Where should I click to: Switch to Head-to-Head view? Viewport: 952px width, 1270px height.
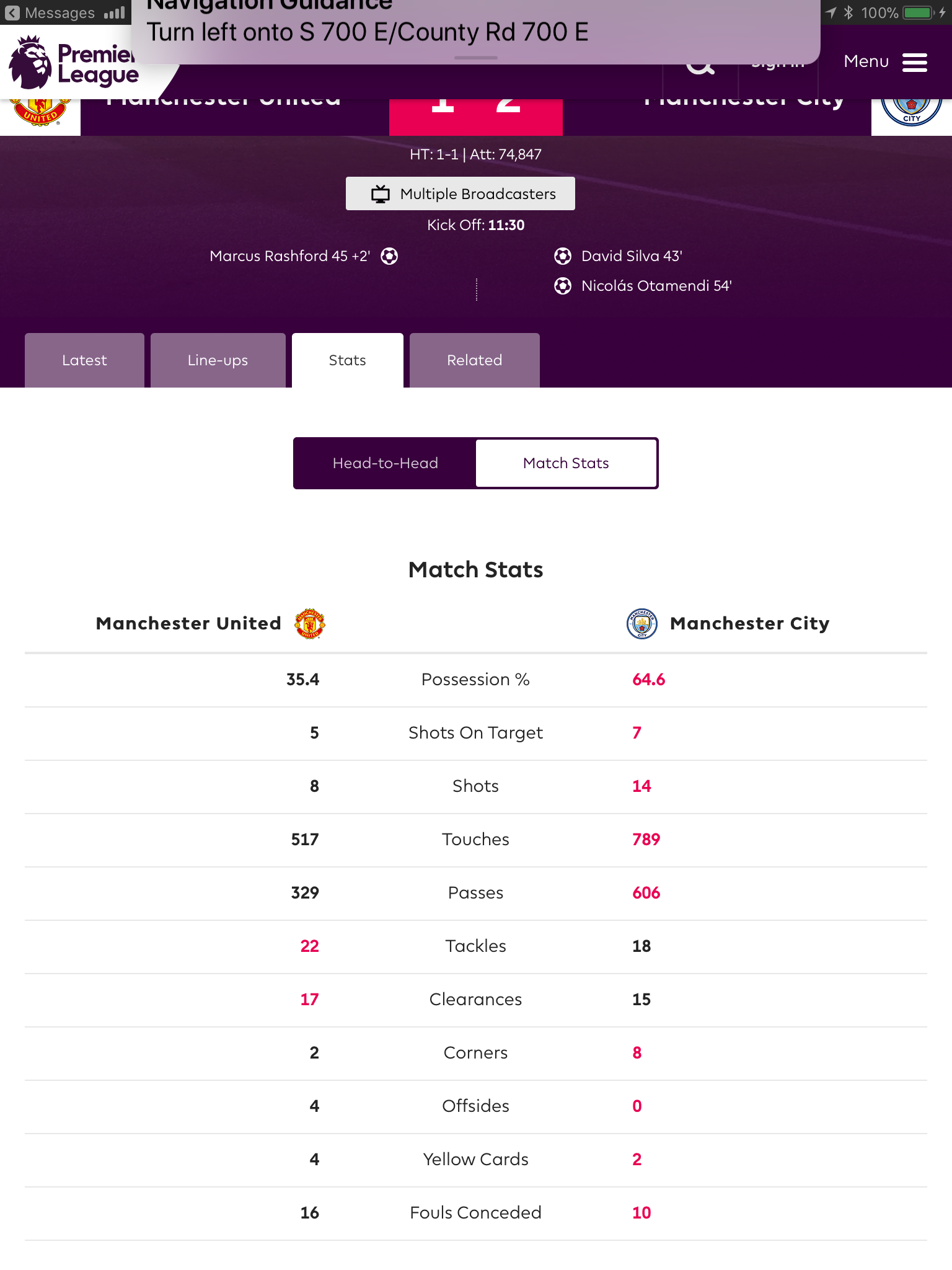pos(385,463)
